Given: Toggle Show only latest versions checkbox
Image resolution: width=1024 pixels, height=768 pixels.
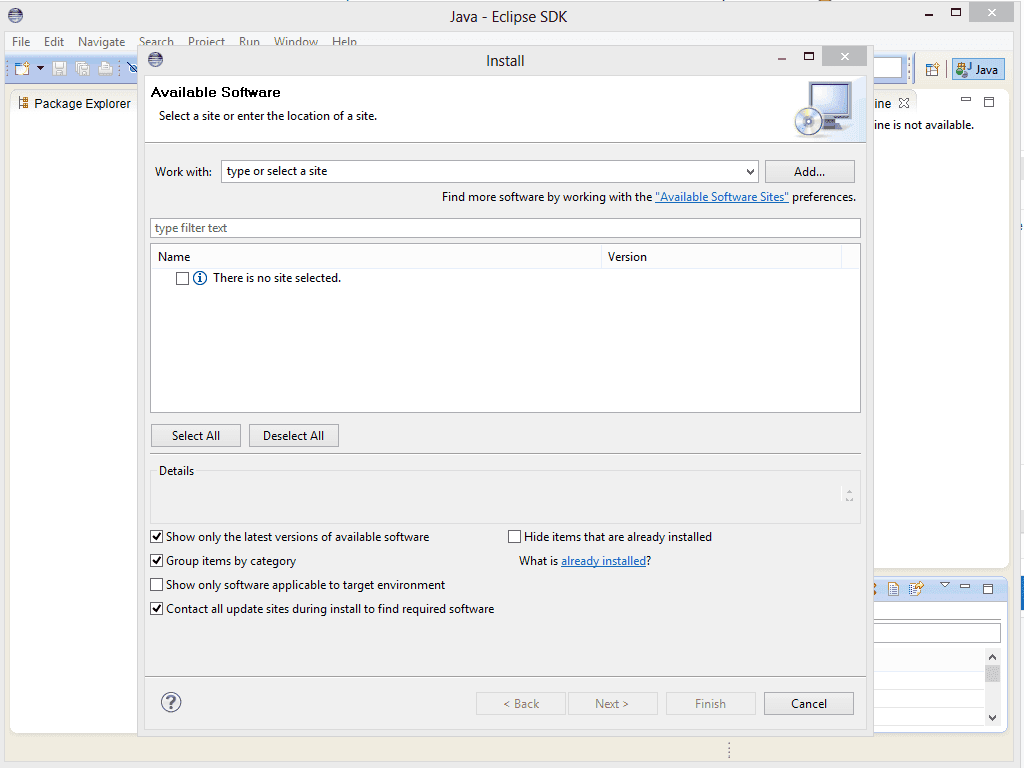Looking at the screenshot, I should click(157, 537).
